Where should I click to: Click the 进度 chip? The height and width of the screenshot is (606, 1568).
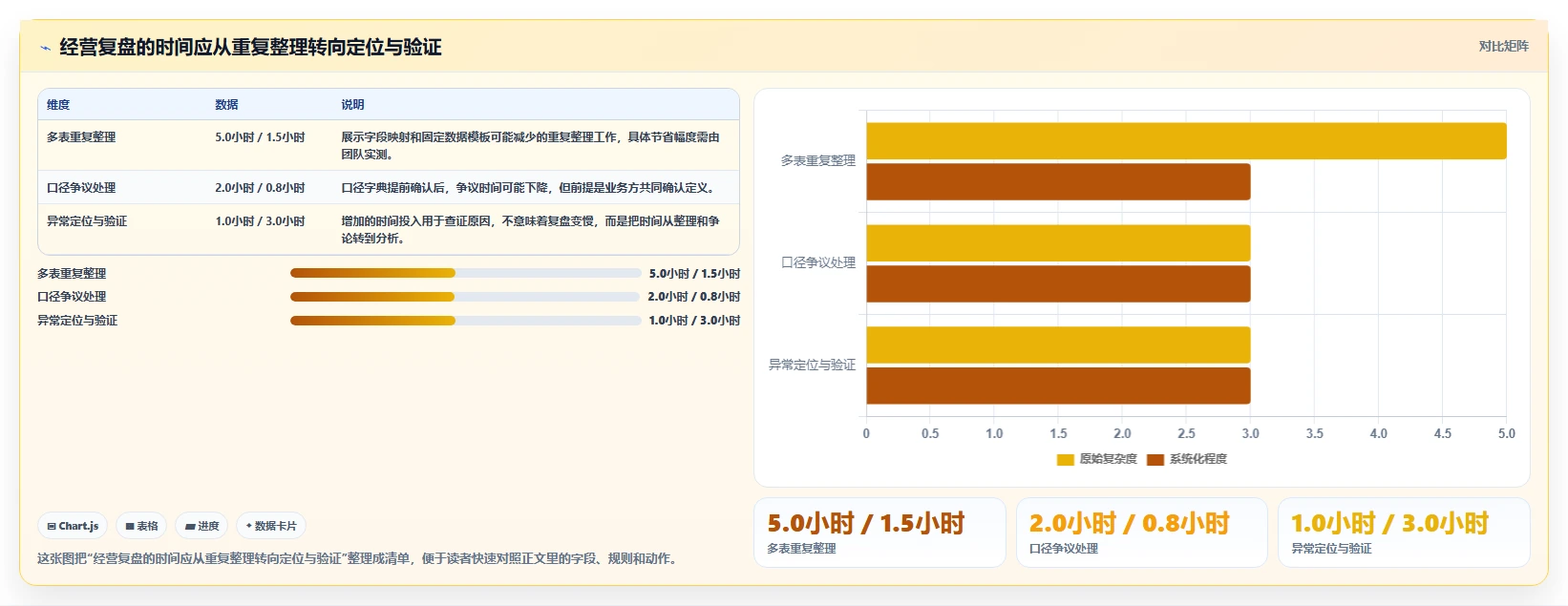201,526
